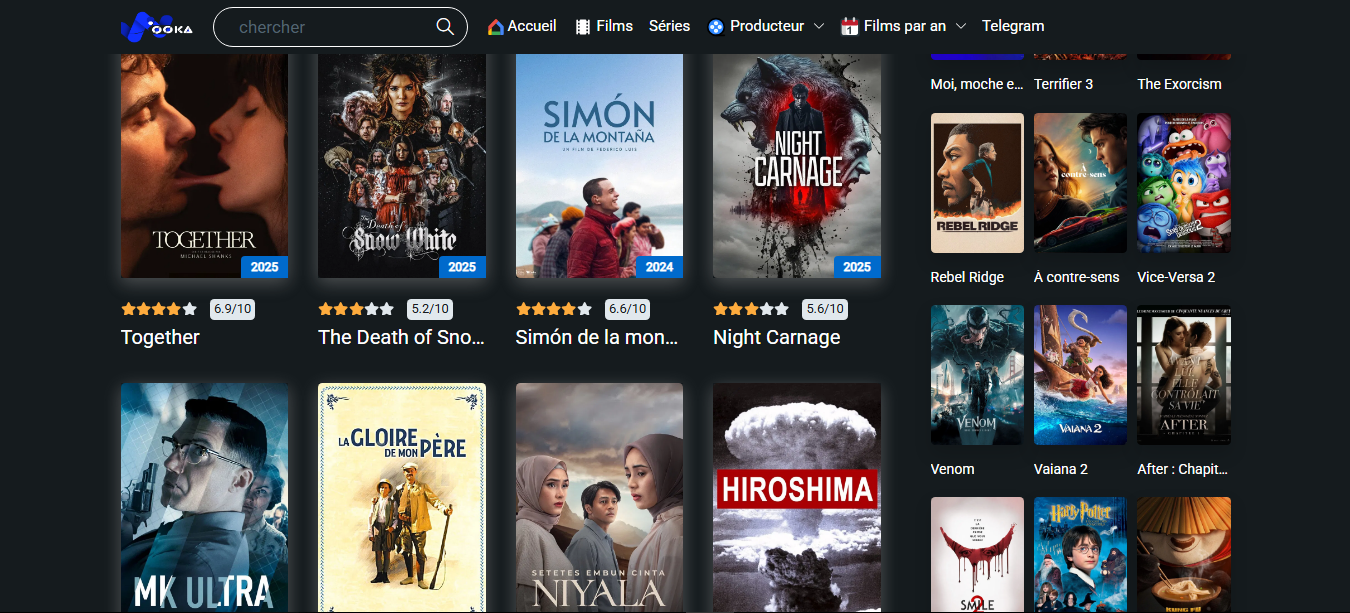Click the À contre-sens title text
Viewport: 1350px width, 613px height.
1077,277
